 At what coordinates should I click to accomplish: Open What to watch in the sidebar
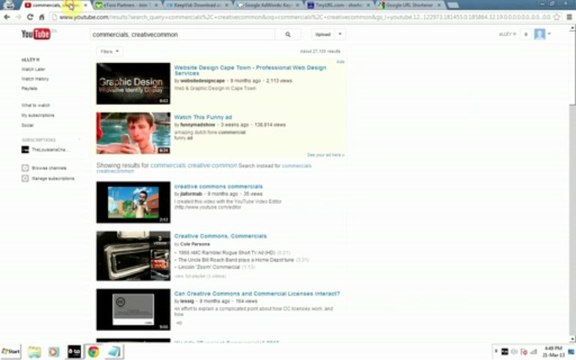point(36,105)
